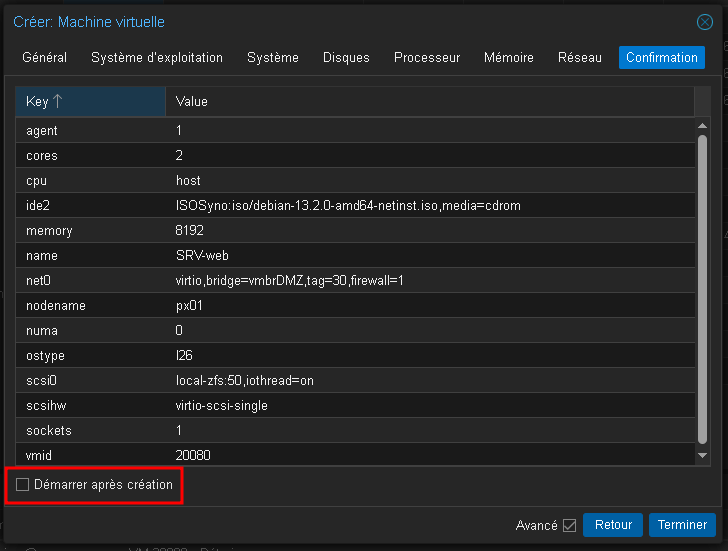This screenshot has width=728, height=551.
Task: Switch to Système d'exploitation tab
Action: (x=157, y=58)
